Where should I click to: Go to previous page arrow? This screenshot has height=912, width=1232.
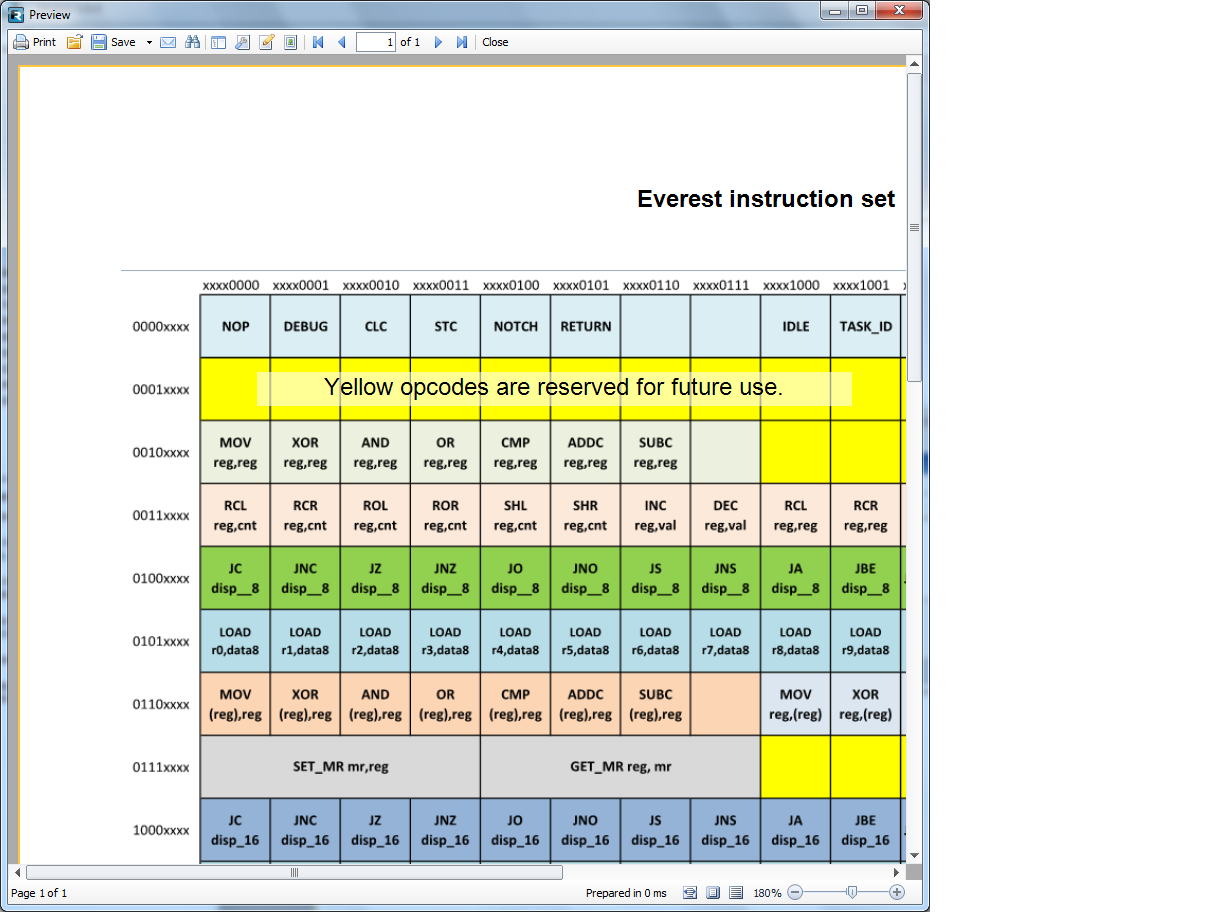341,42
